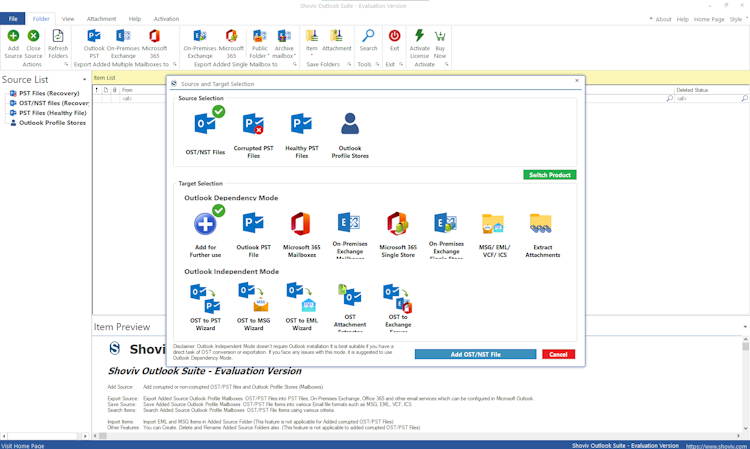The image size is (750, 449).
Task: Open About link at top right
Action: tap(663, 19)
